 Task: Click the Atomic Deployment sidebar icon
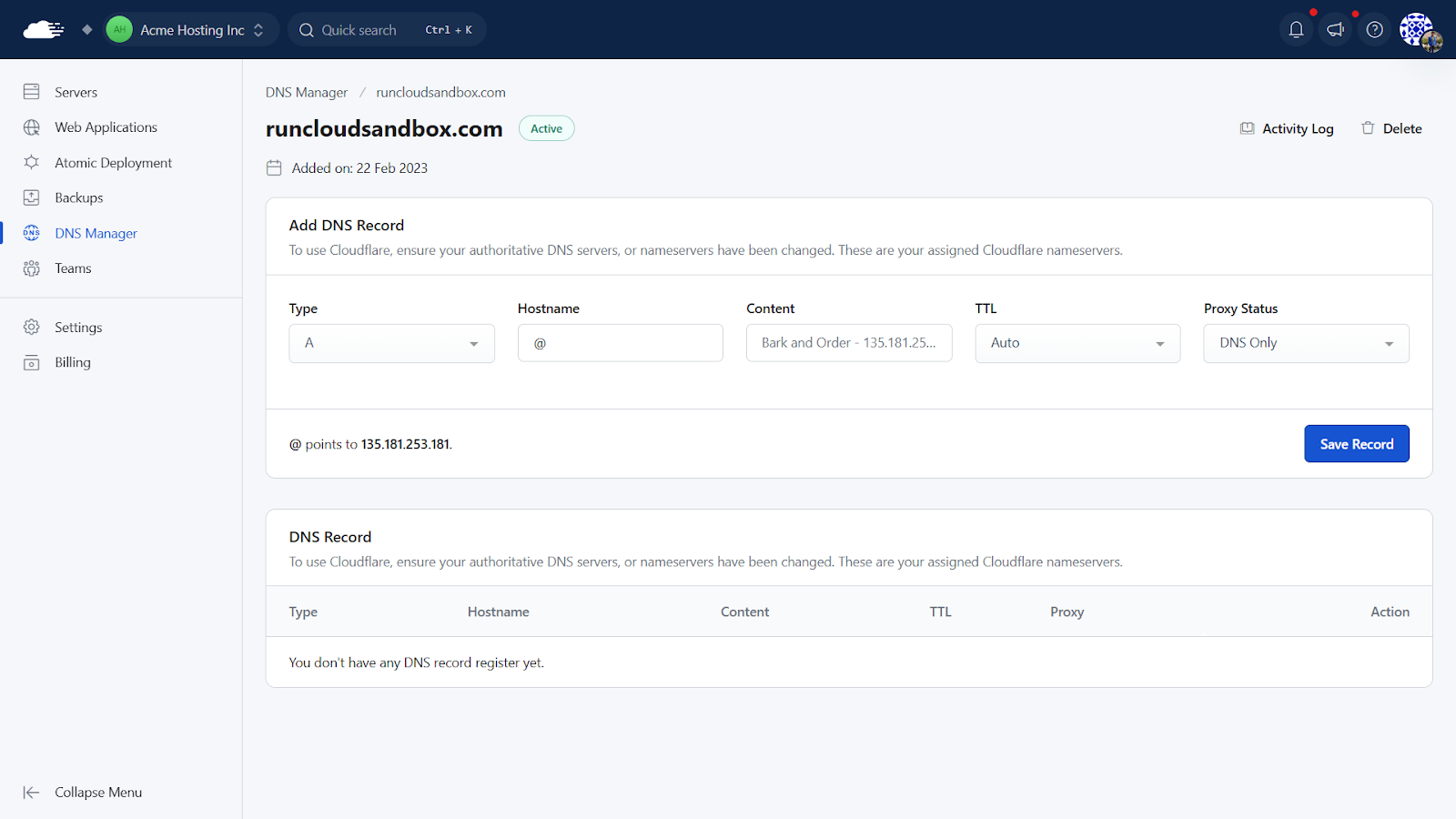[x=32, y=163]
